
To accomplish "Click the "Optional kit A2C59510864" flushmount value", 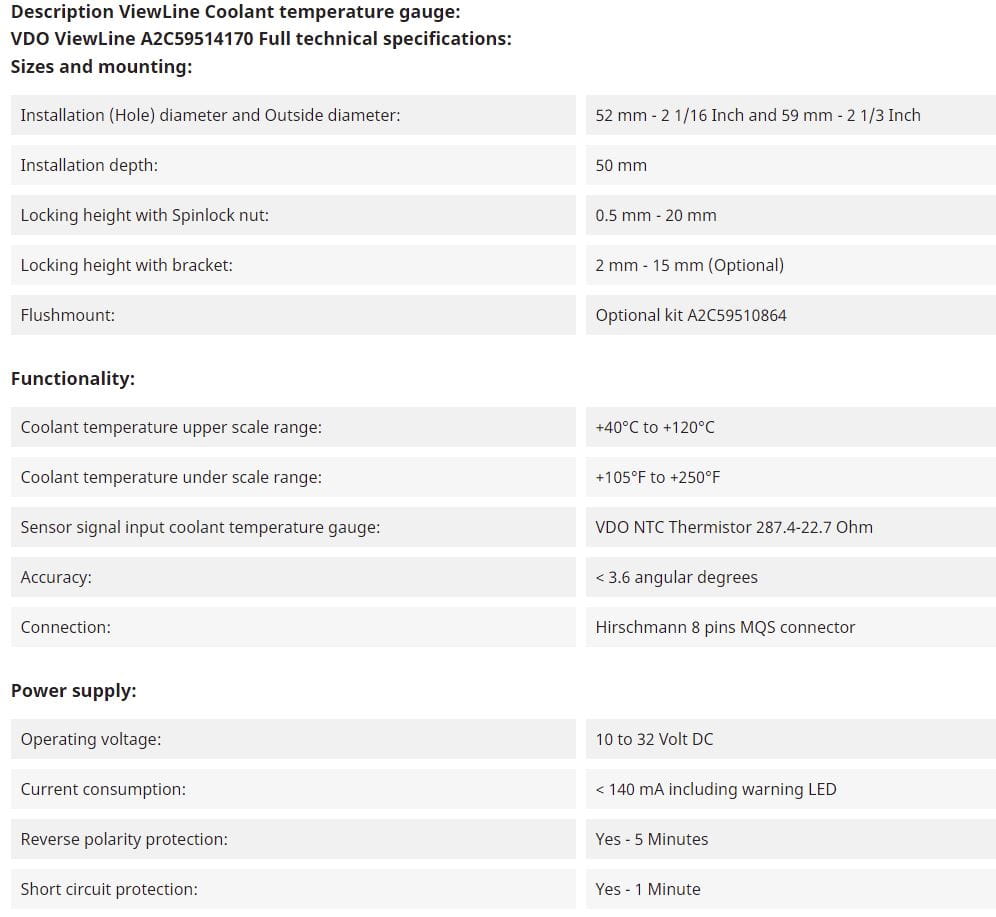I will tap(691, 315).
